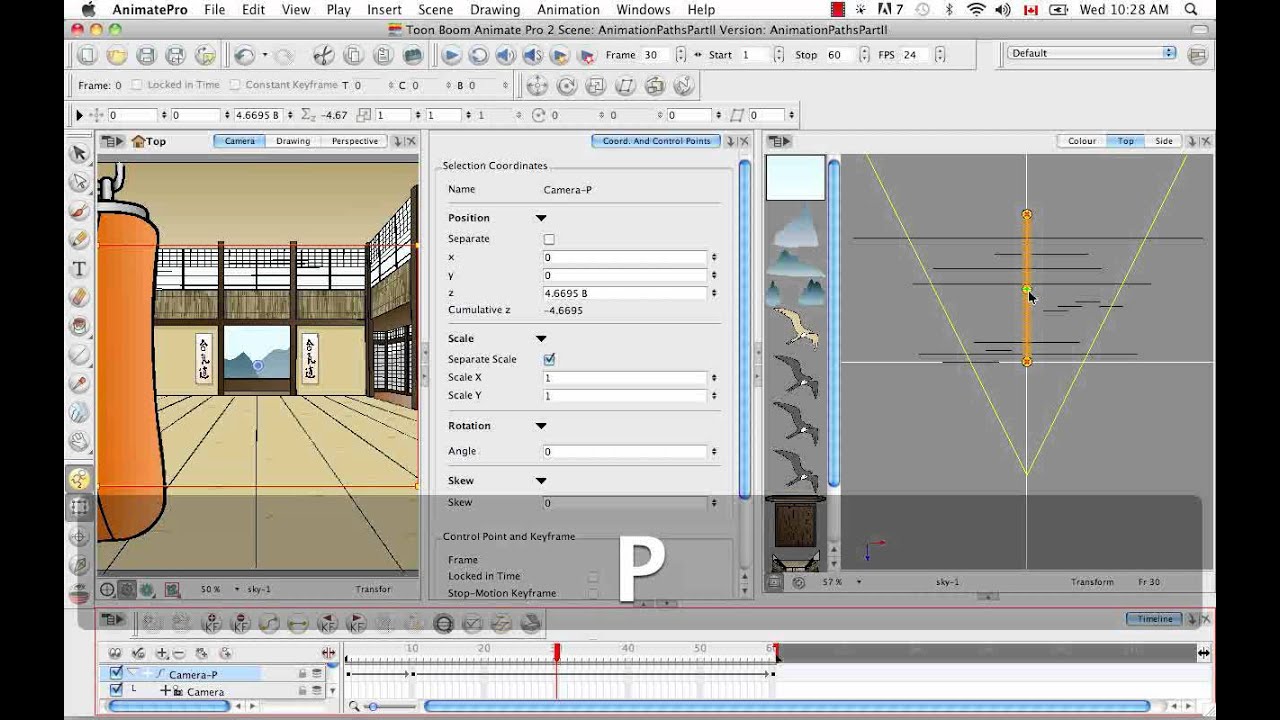Click the New scene icon

coord(88,55)
